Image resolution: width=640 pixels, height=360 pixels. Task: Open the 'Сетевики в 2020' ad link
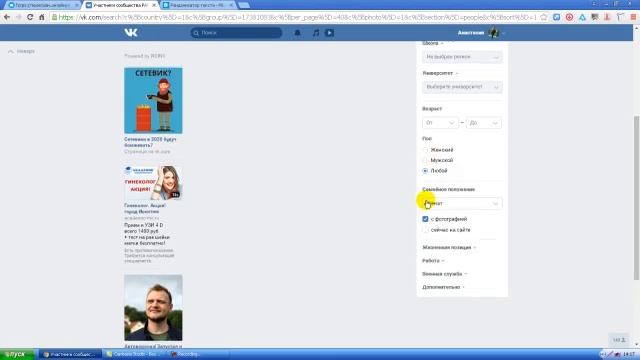pyautogui.click(x=150, y=142)
